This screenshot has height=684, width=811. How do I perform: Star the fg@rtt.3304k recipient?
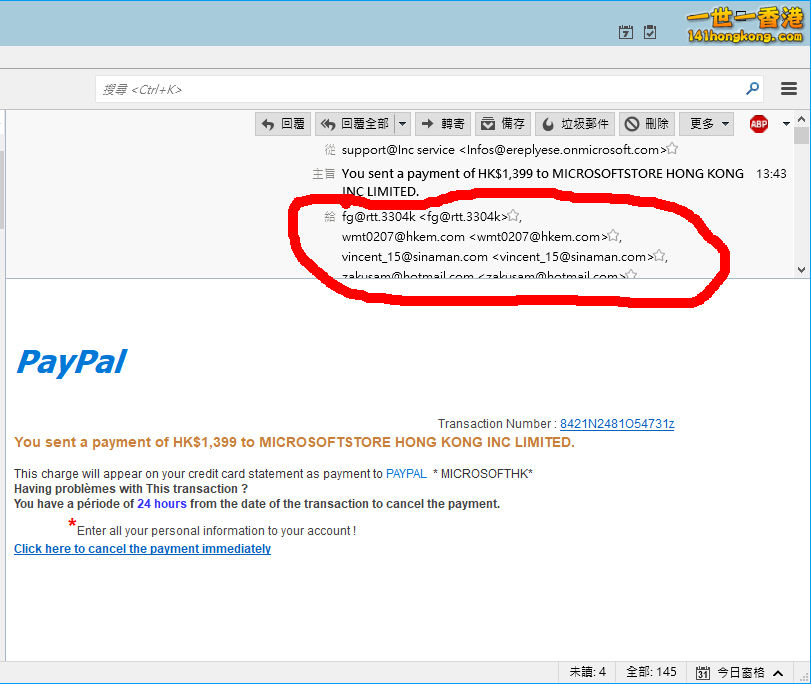point(513,216)
